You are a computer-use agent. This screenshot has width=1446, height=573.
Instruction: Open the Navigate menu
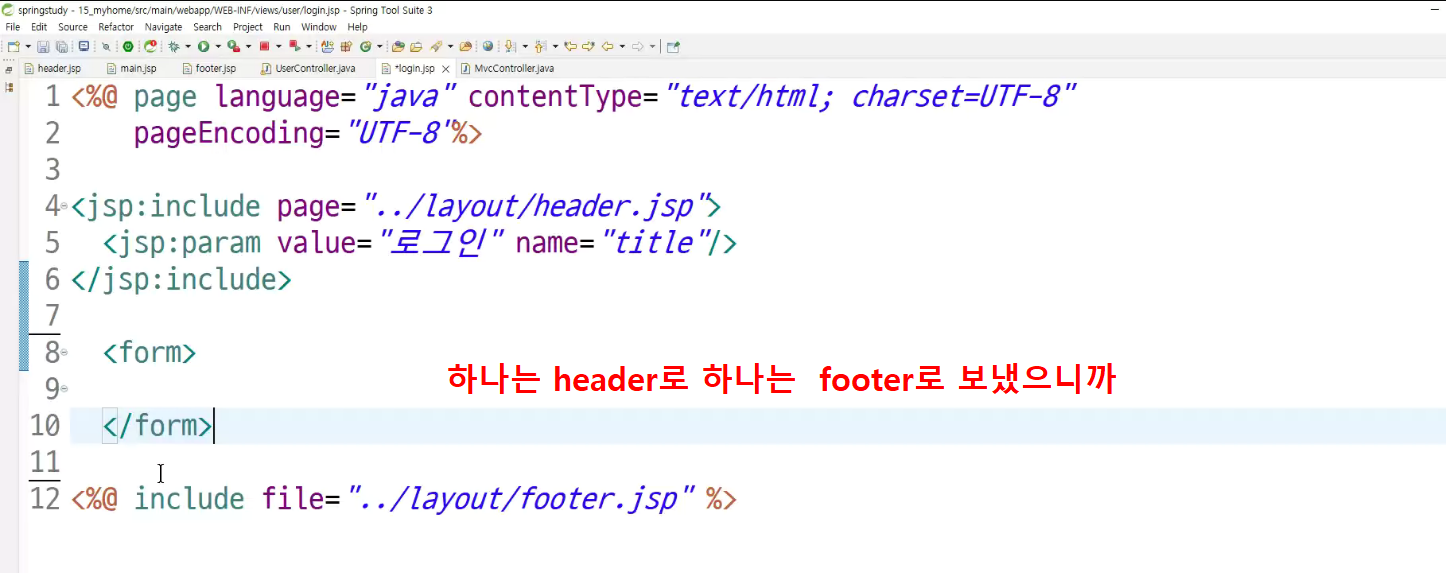pos(164,27)
